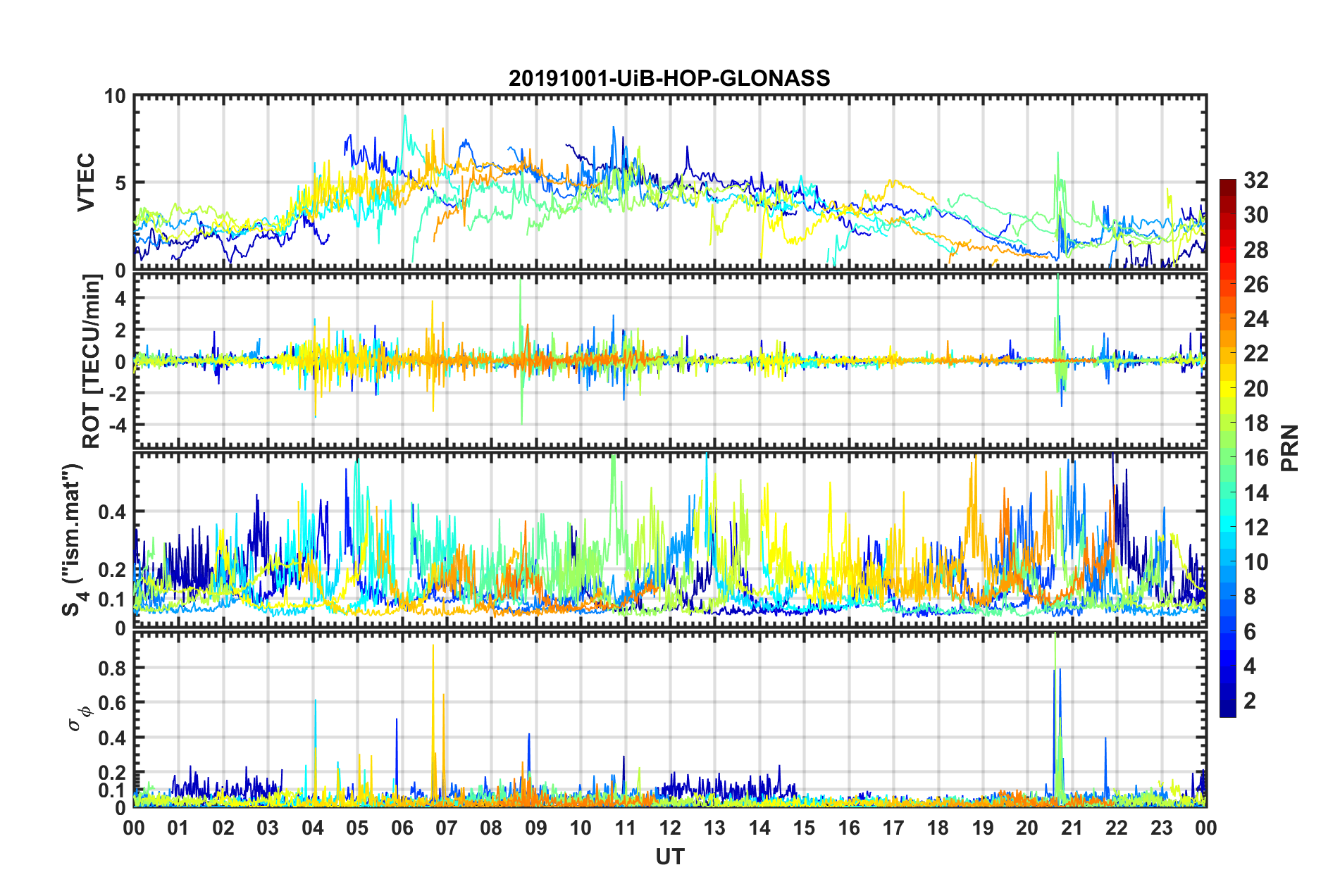This screenshot has width=1340, height=896.
Task: Click colorbar tick label 28
Action: [x=1255, y=250]
